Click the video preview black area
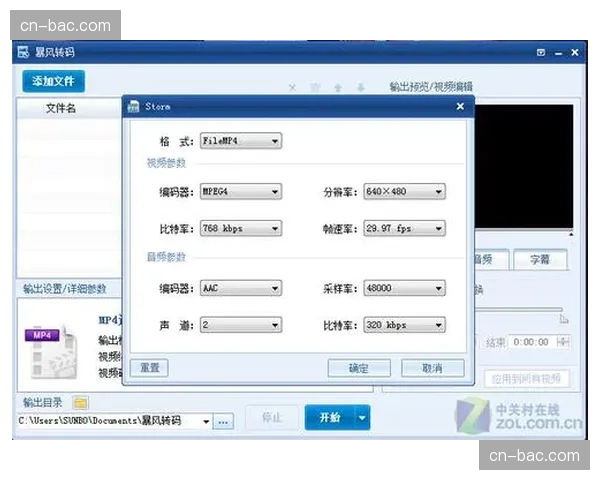The image size is (600, 480). pos(524,167)
